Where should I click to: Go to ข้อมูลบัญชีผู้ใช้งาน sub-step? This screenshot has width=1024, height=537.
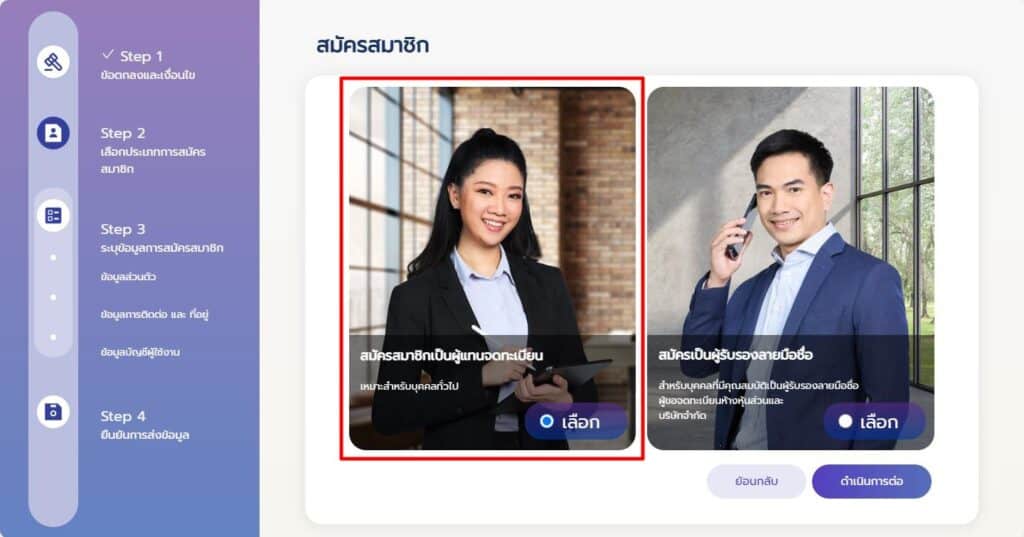(x=140, y=352)
